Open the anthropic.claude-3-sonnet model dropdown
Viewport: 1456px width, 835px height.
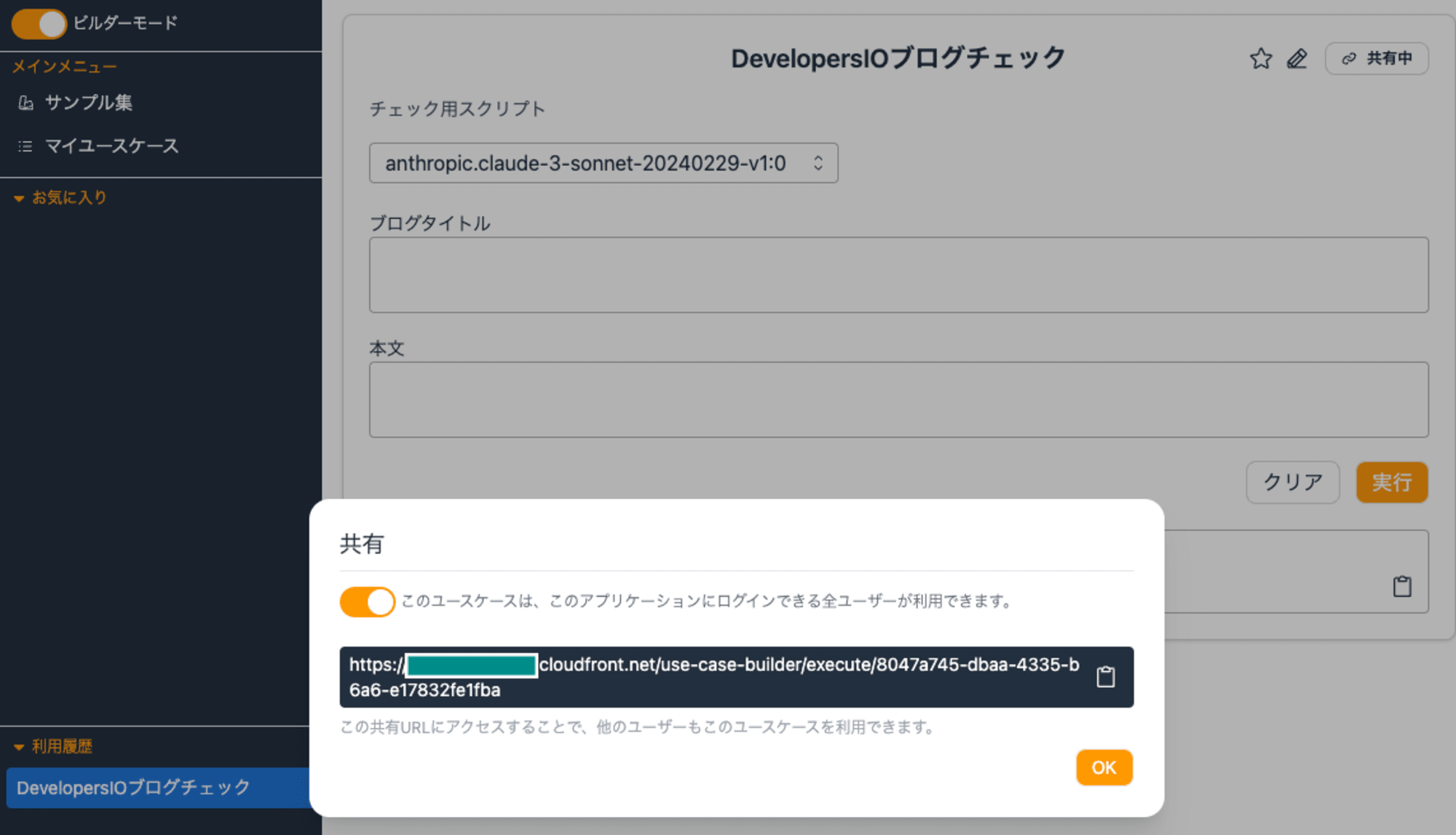(604, 163)
